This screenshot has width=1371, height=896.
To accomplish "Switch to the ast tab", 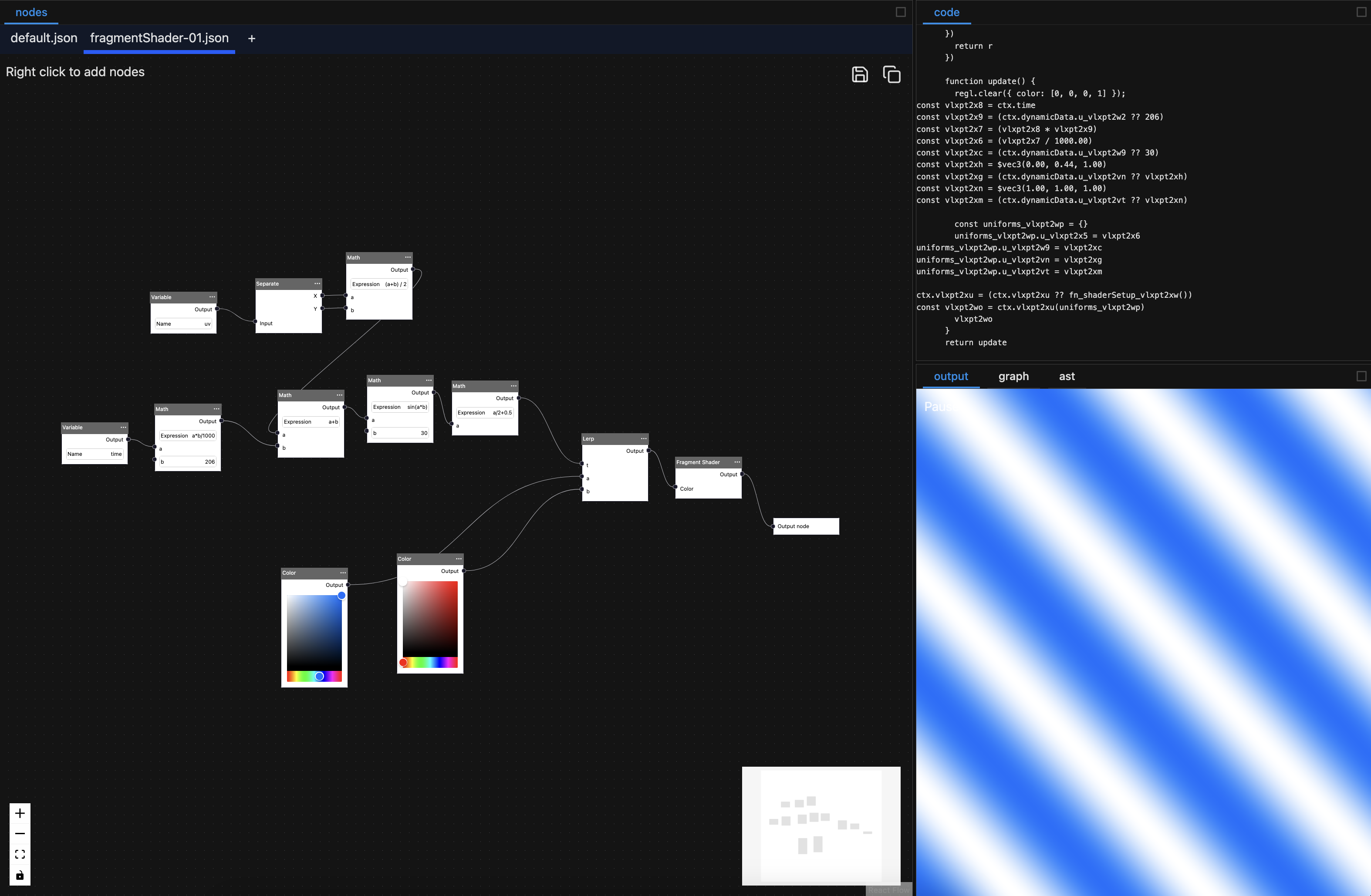I will (1066, 376).
